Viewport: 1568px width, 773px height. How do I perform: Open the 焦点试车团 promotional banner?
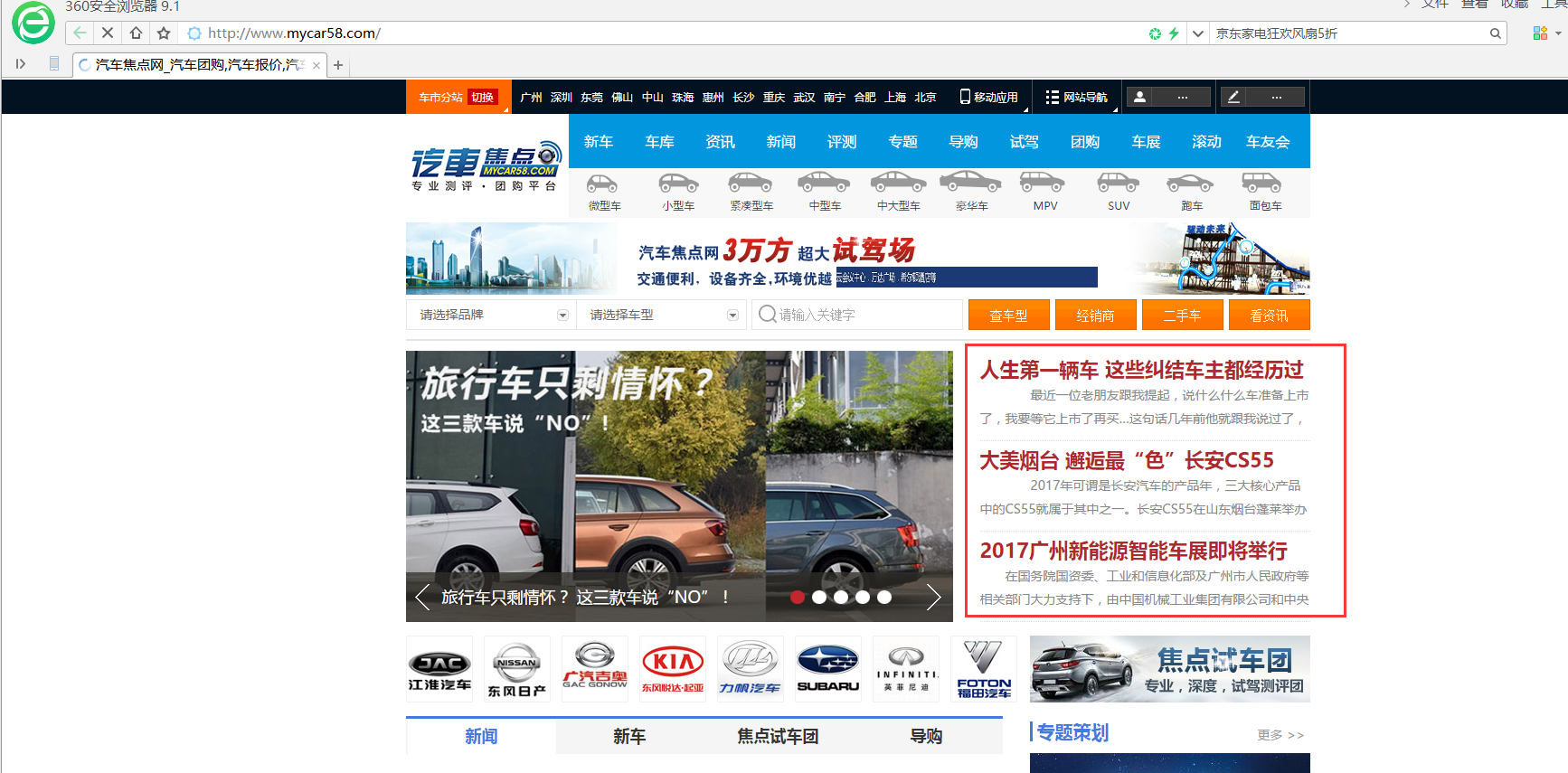[1170, 669]
